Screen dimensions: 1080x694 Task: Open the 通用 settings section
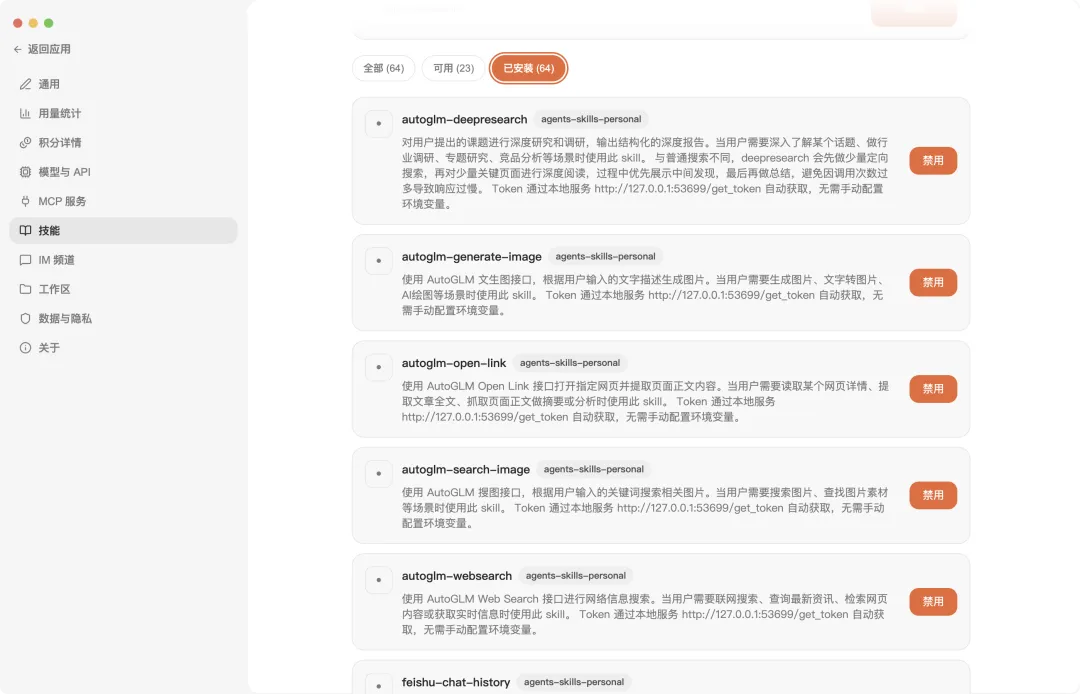pos(123,84)
